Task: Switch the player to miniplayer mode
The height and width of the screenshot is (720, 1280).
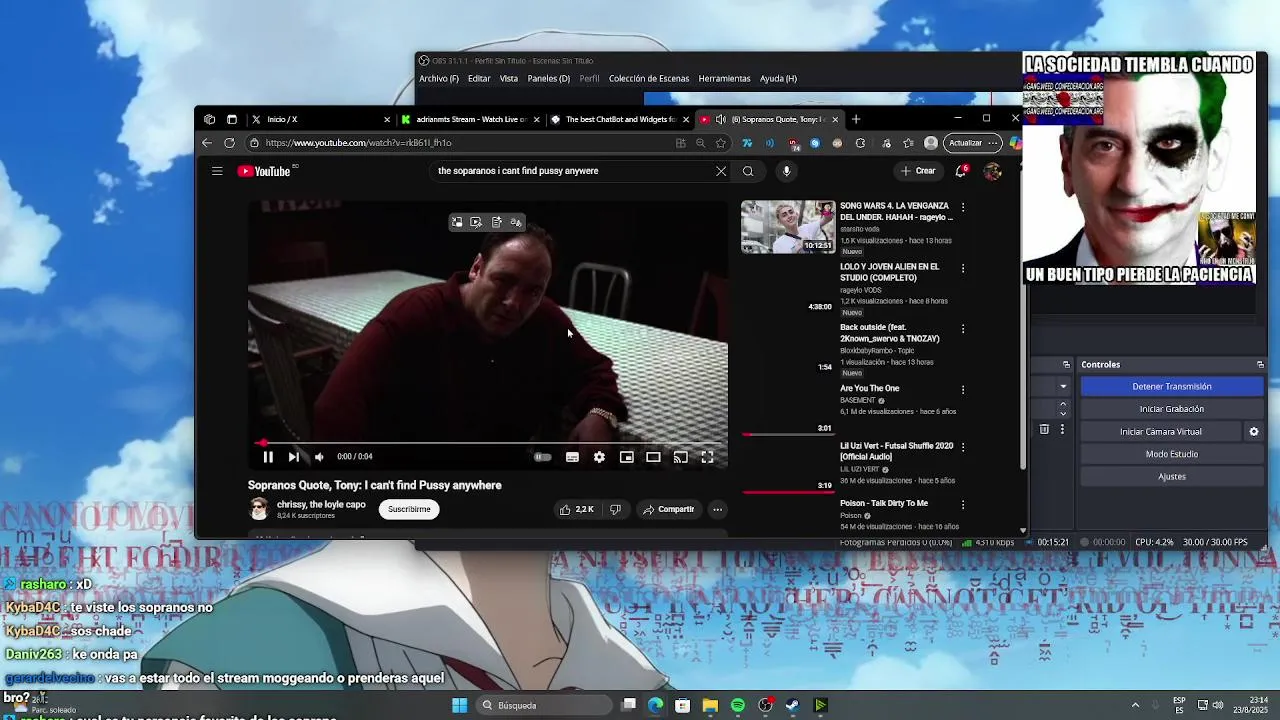Action: coord(626,457)
